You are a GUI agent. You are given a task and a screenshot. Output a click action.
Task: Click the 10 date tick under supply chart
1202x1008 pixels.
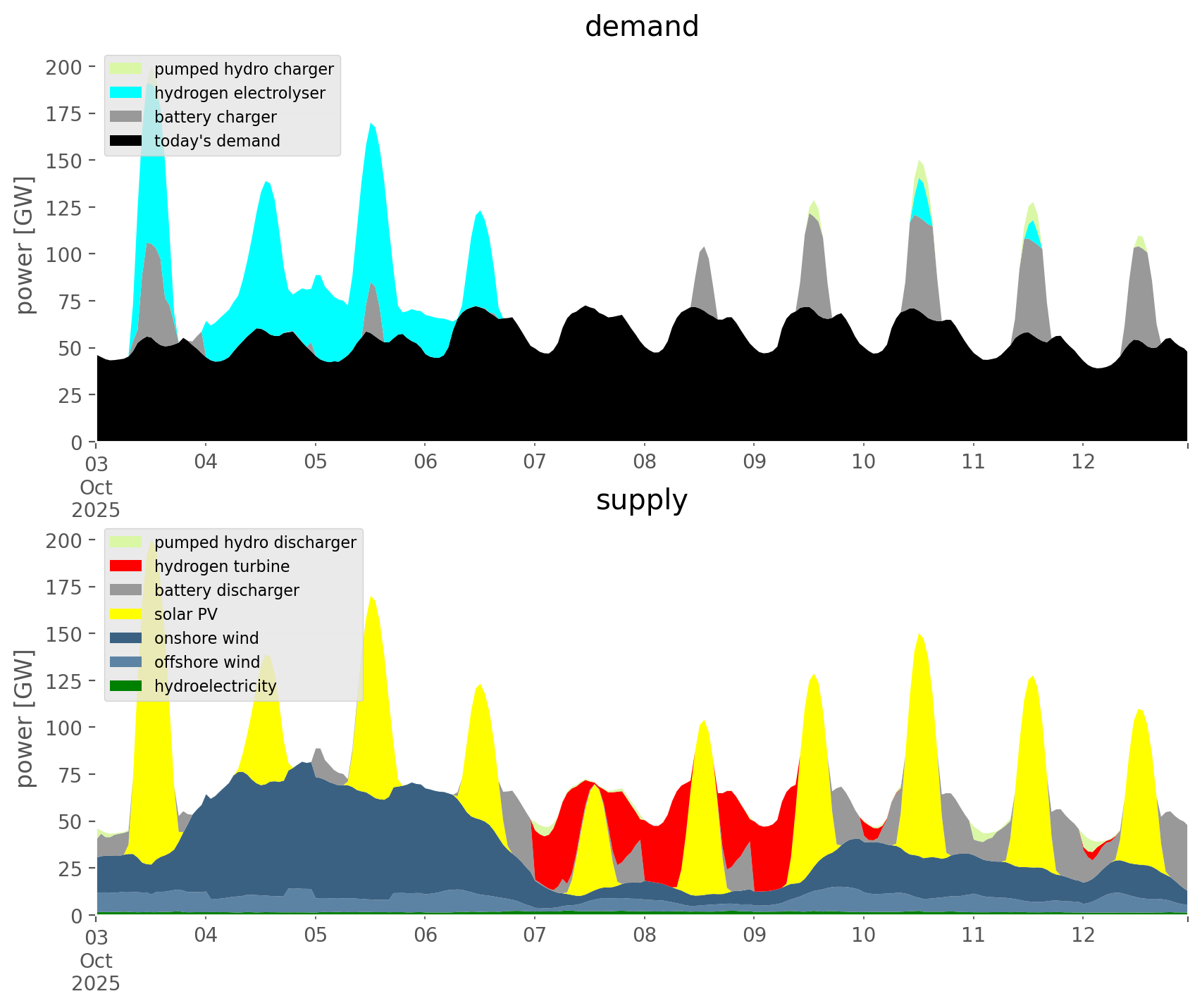coord(863,935)
